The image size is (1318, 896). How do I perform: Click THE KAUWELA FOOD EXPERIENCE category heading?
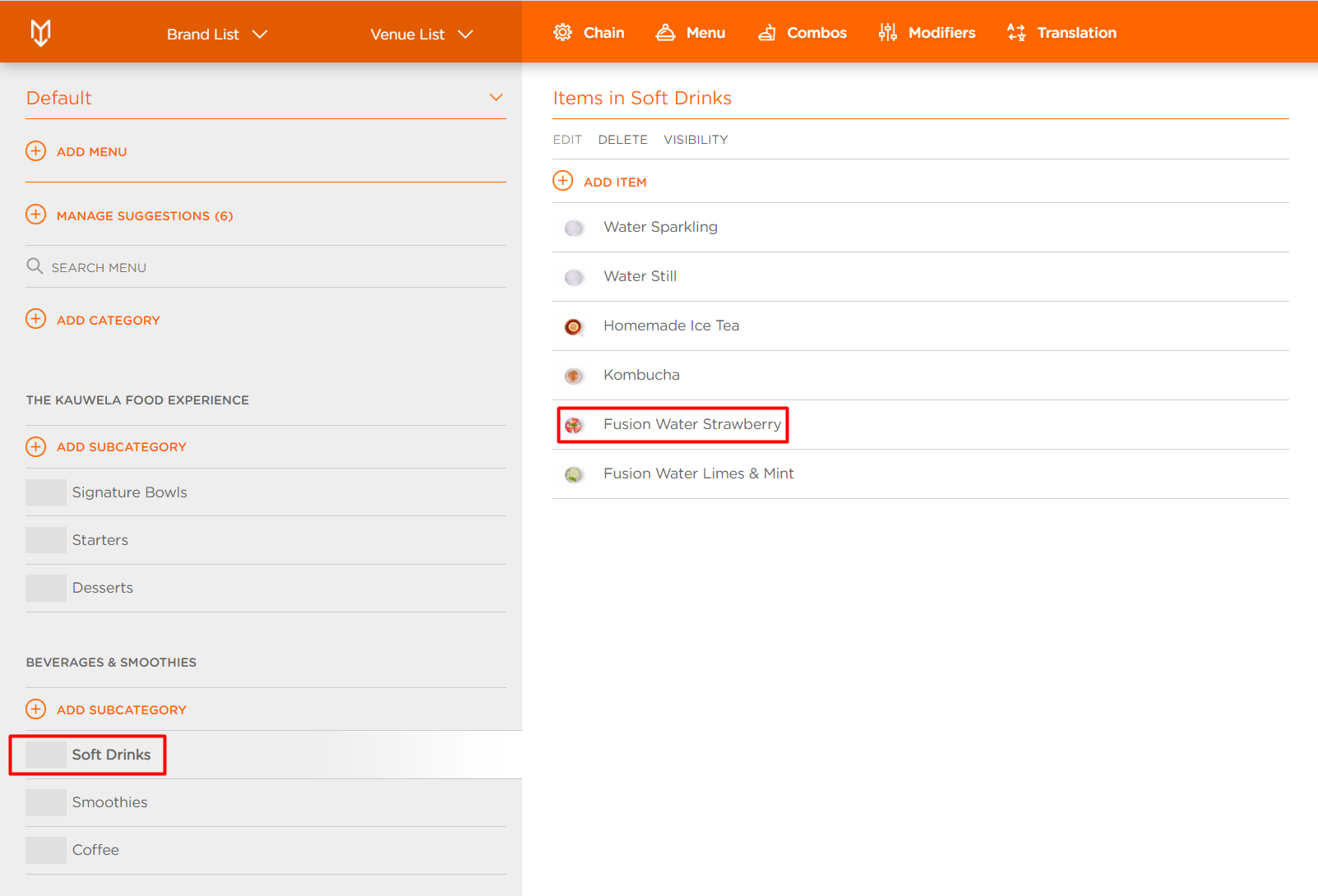[x=137, y=400]
